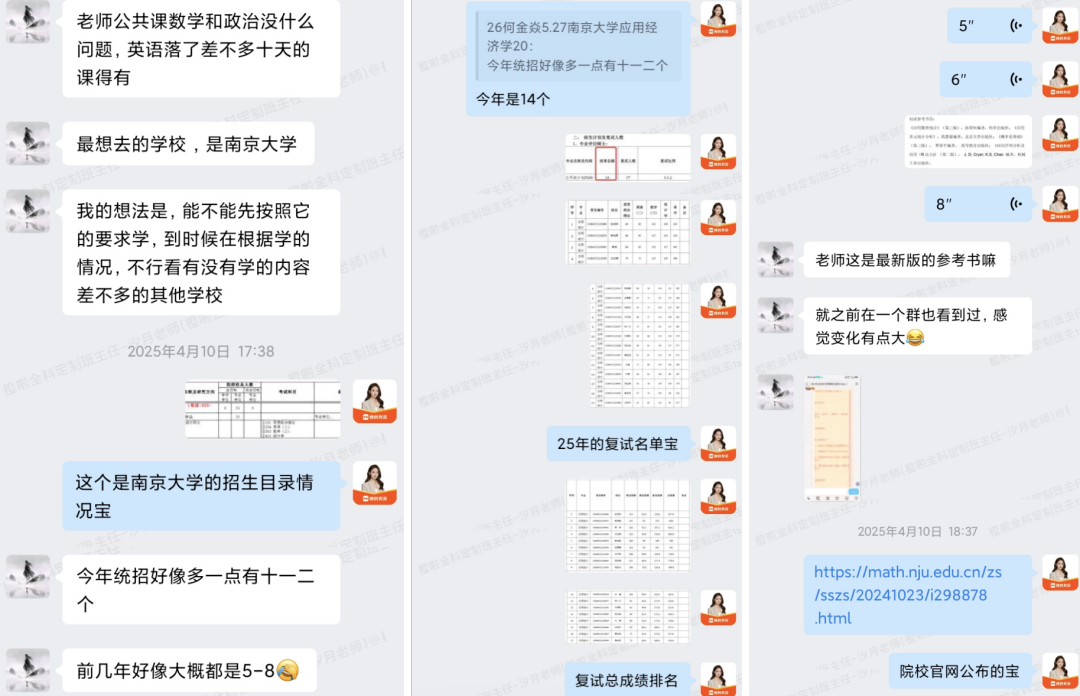Tap teacher avatar beside "复试总成绩排名"

tap(718, 679)
